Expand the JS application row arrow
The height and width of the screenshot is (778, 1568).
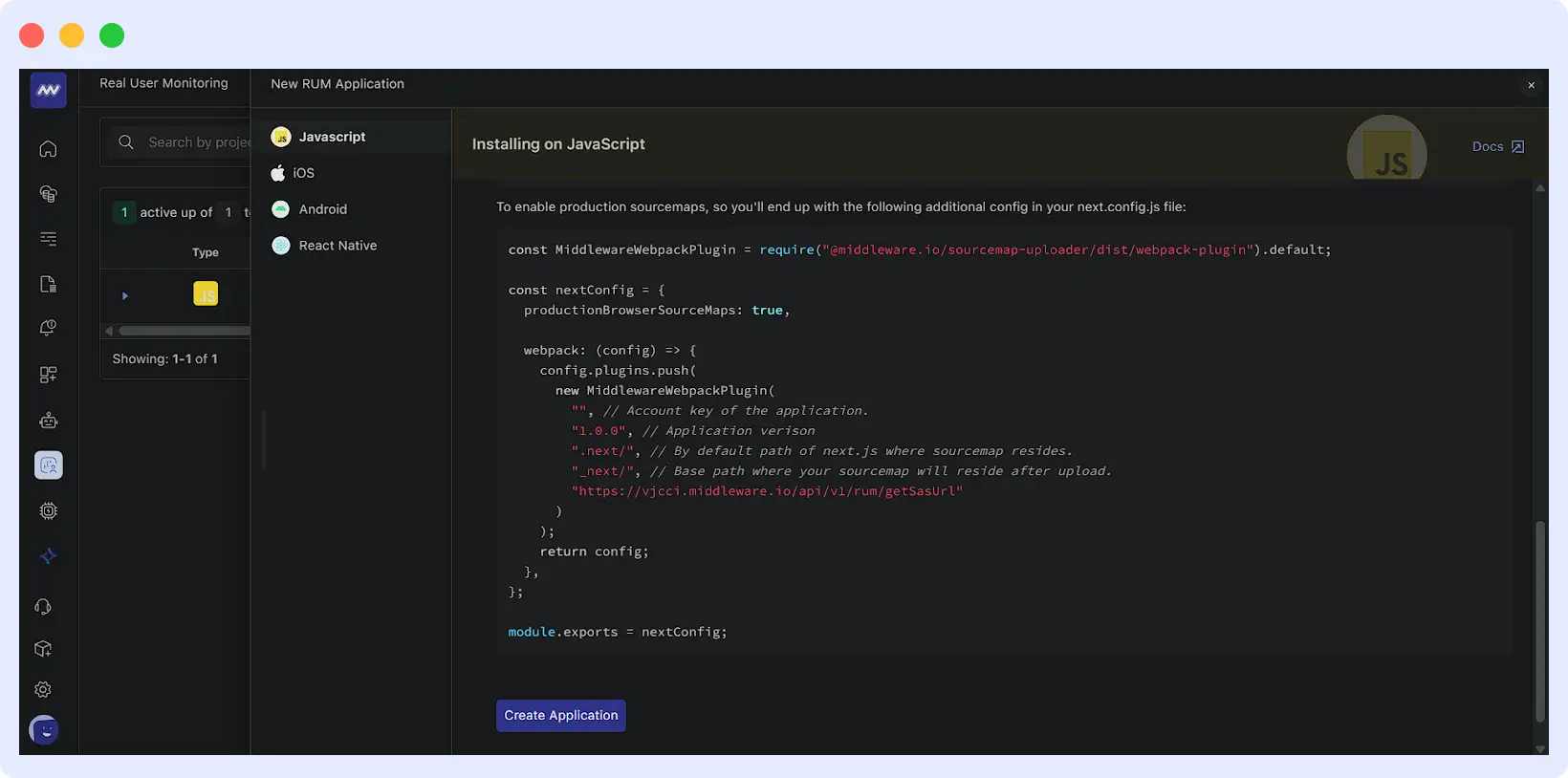125,296
